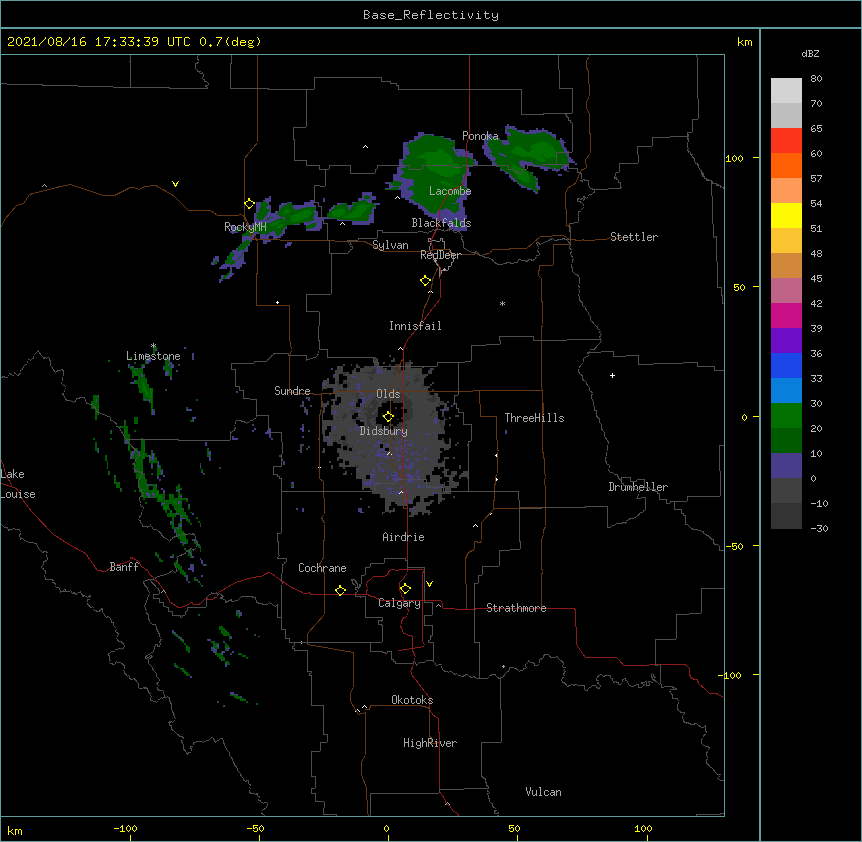The width and height of the screenshot is (862, 842).
Task: Pick the royal blue 33–36 dBZ legend swatch
Action: [x=786, y=365]
